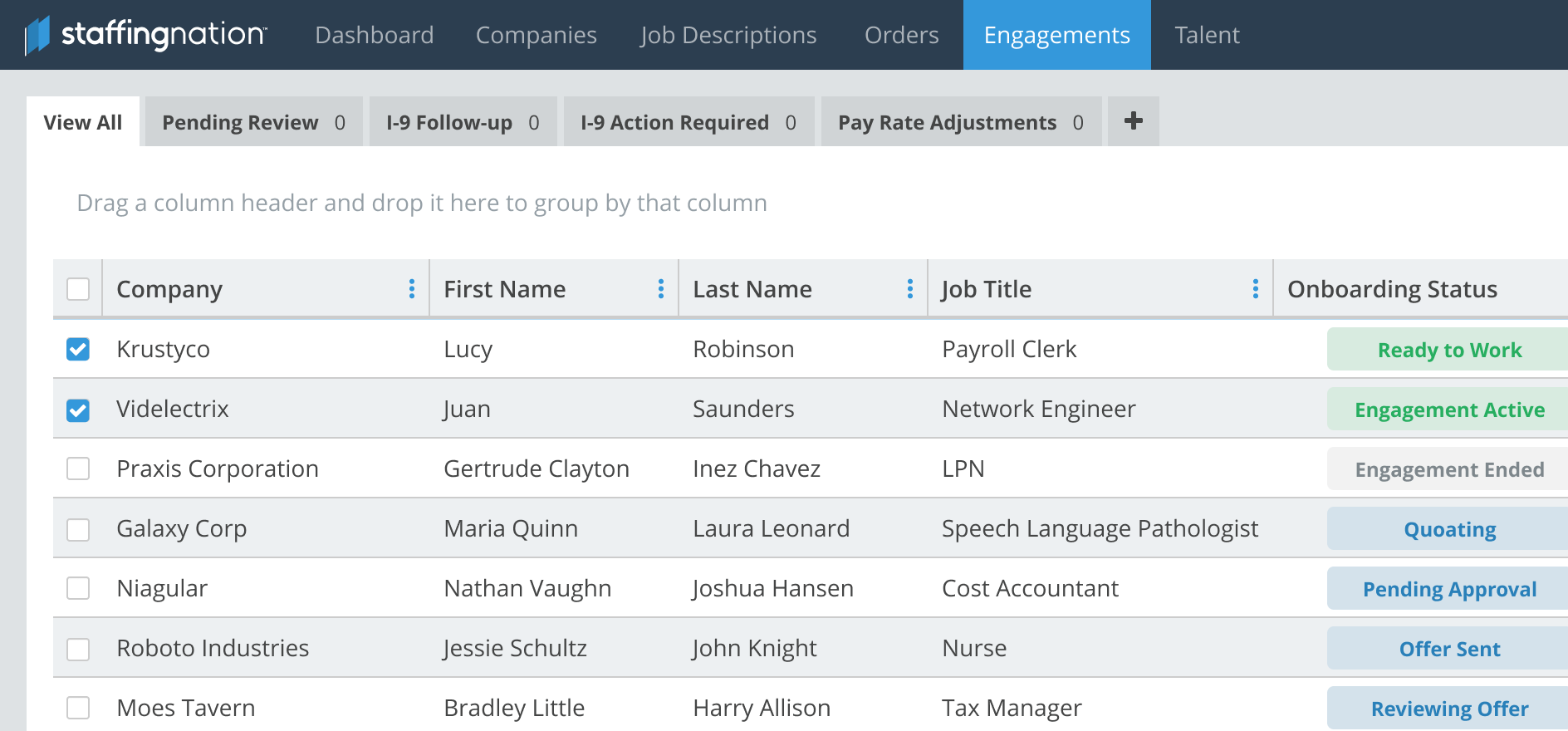The width and height of the screenshot is (1568, 731).
Task: Click the Moes Tavern company cell
Action: (x=186, y=708)
